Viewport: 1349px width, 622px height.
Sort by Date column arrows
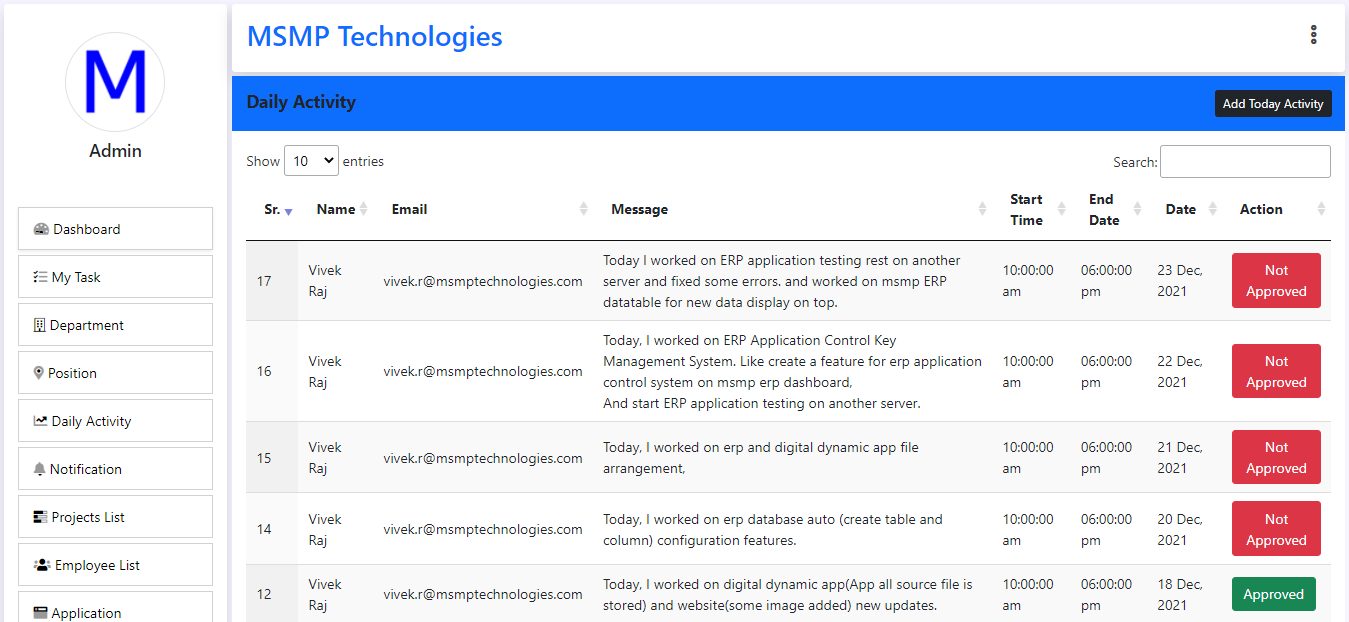click(1213, 209)
